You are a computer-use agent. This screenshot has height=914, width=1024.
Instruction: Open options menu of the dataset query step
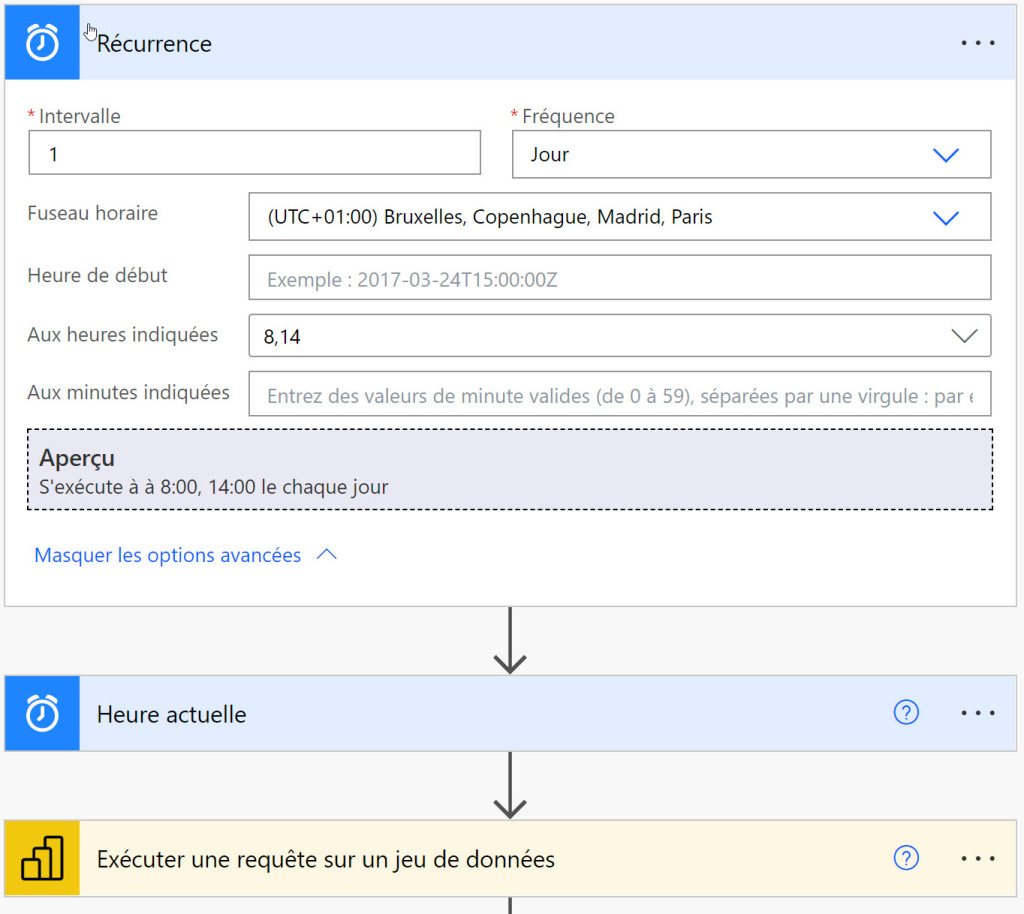(x=977, y=858)
